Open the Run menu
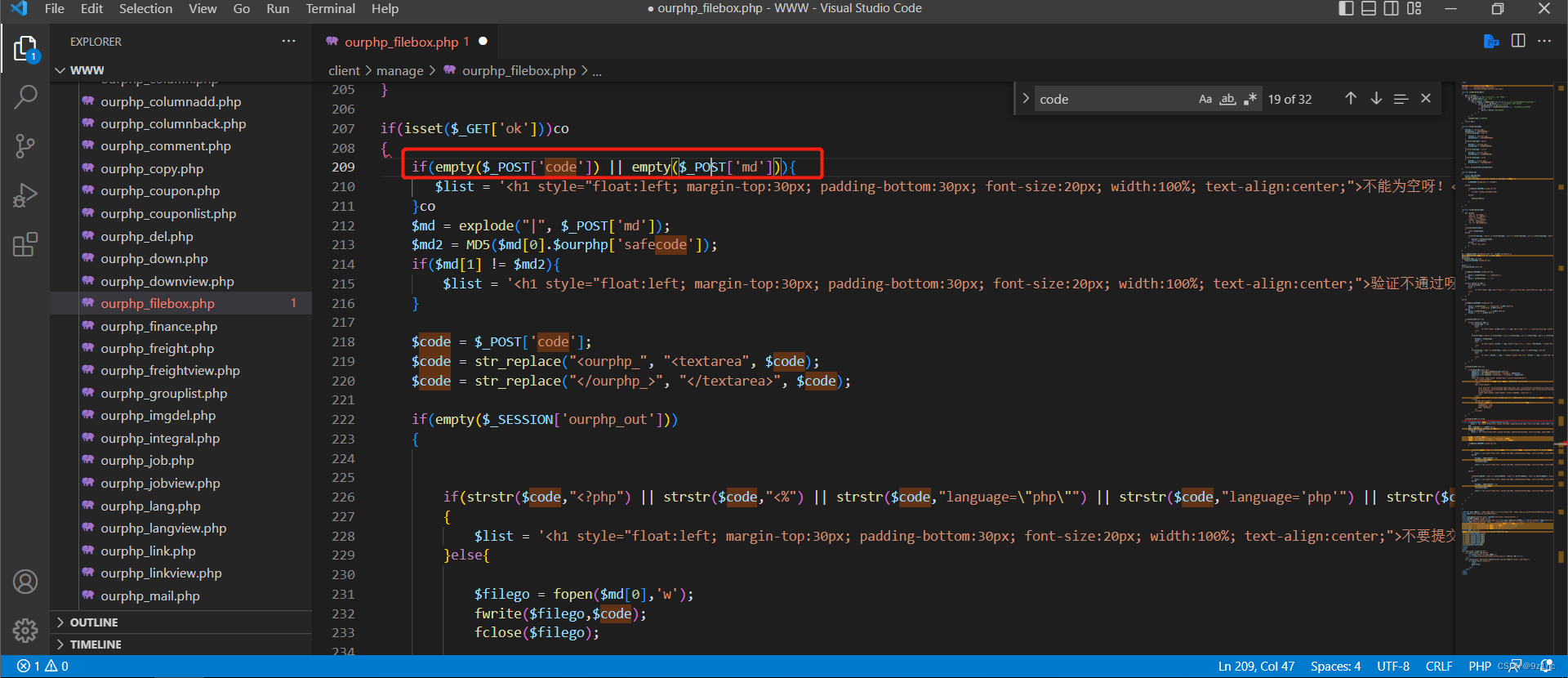This screenshot has width=1568, height=678. coord(278,8)
